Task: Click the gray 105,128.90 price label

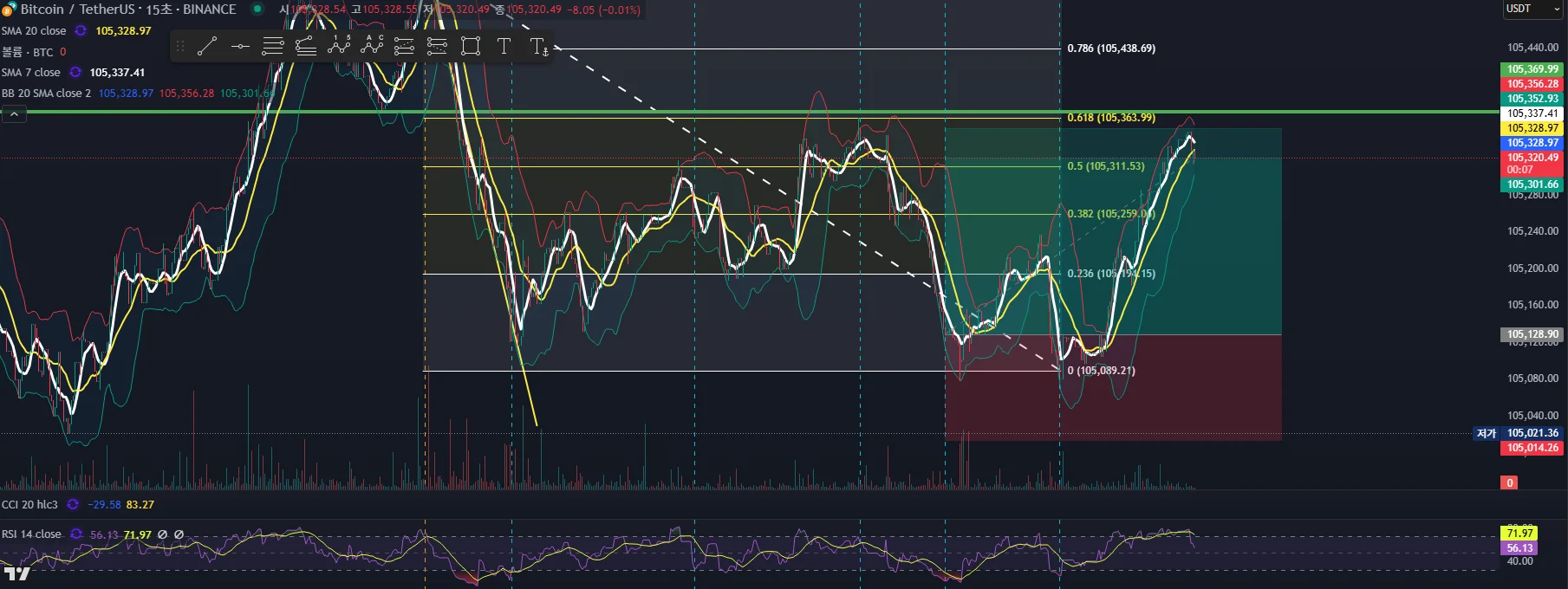Action: point(1532,334)
